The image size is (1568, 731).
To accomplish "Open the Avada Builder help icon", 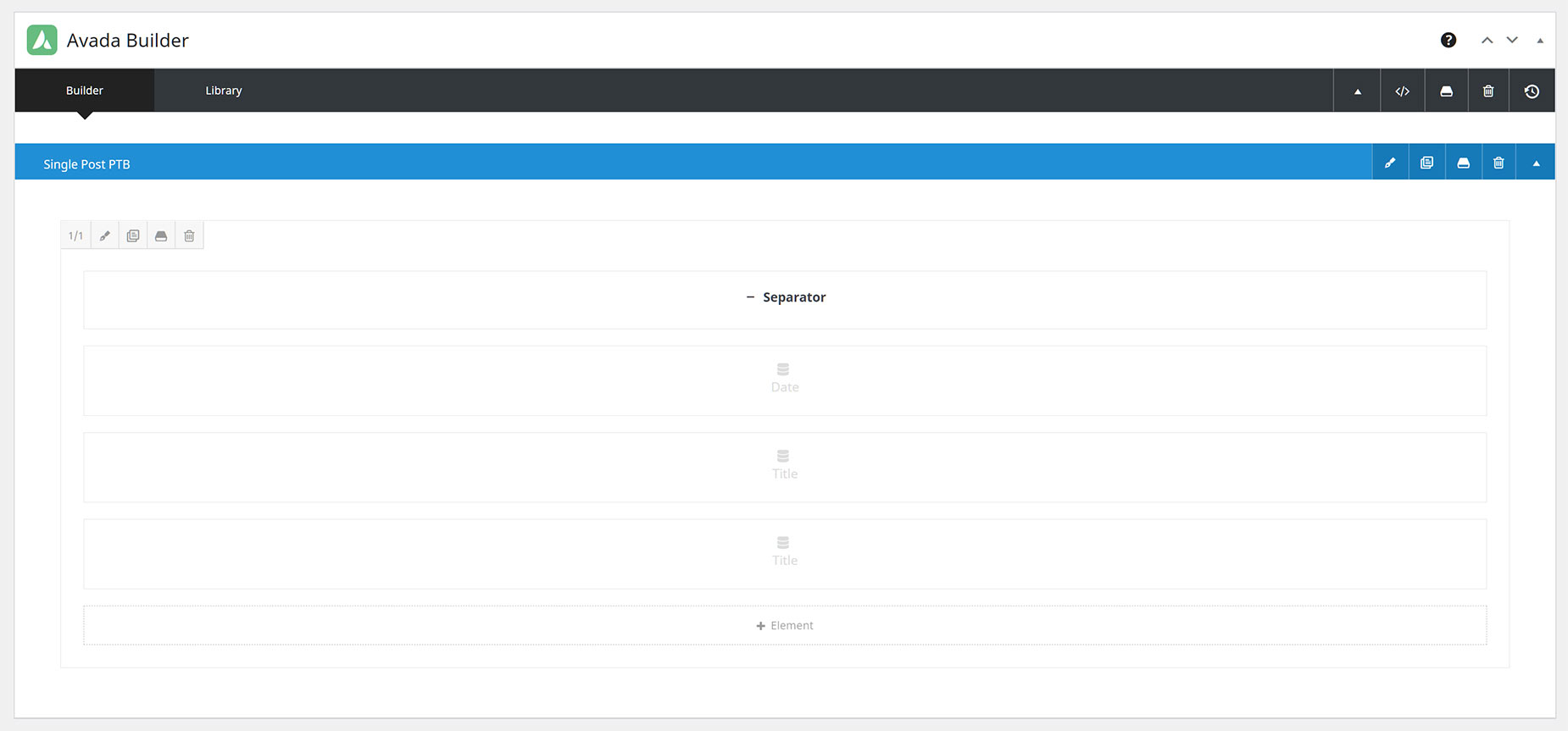I will click(x=1448, y=40).
